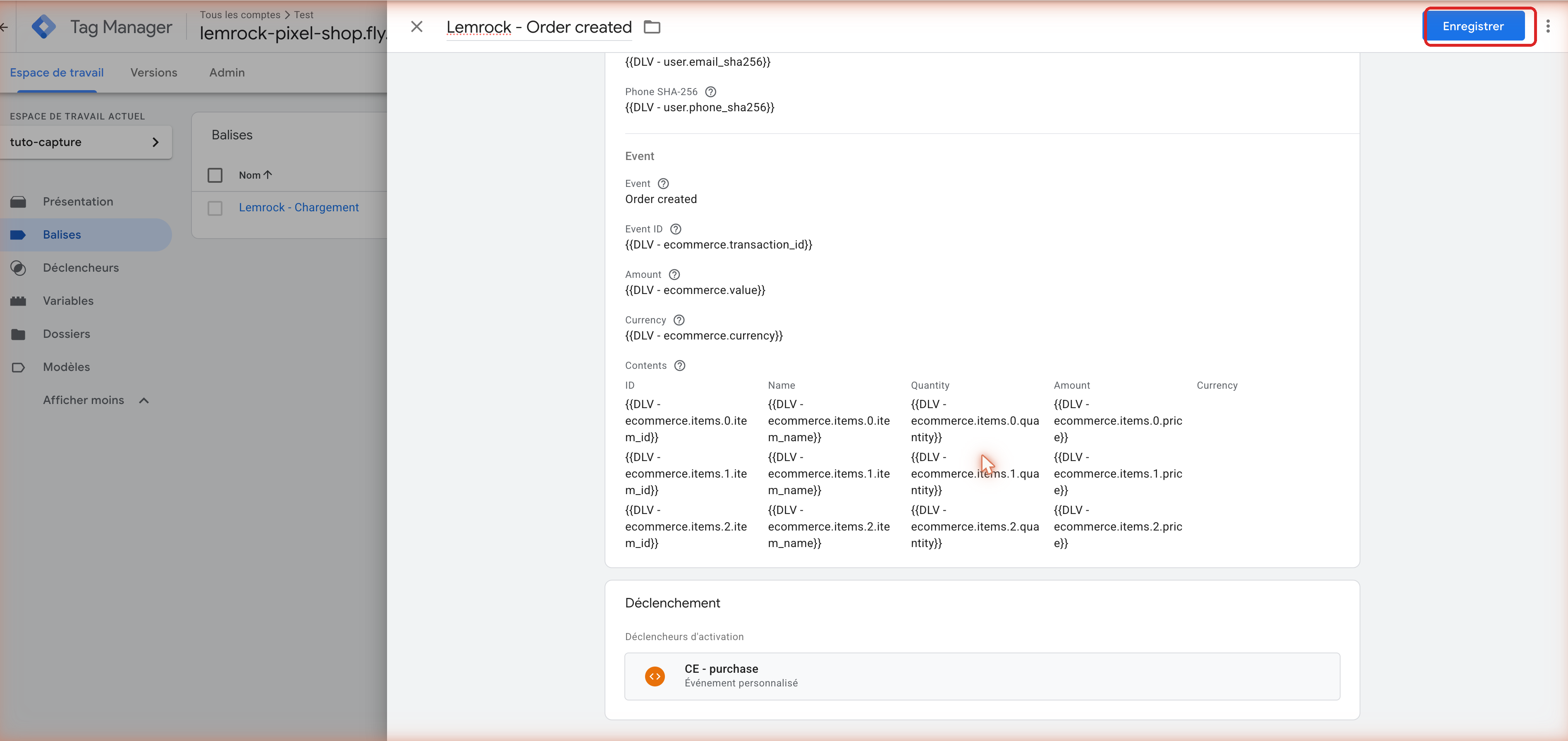Open help for Contents table
Screen dimensions: 1568x741
(680, 366)
